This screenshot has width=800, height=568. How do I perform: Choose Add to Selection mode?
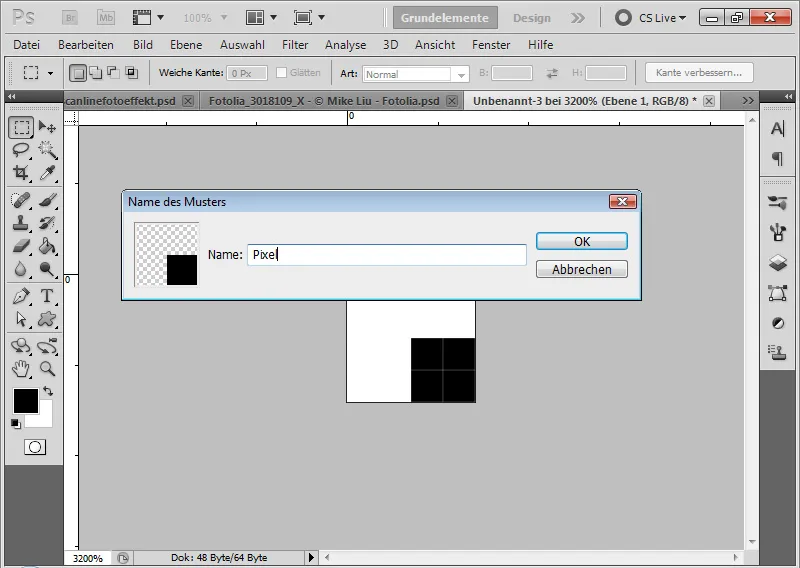point(95,73)
